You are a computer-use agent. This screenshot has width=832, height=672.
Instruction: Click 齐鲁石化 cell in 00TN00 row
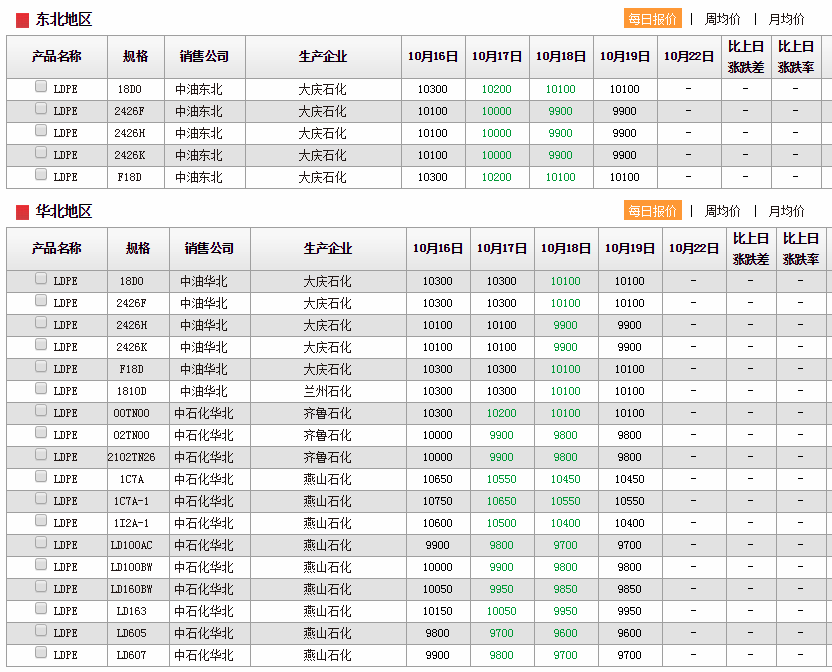click(327, 413)
